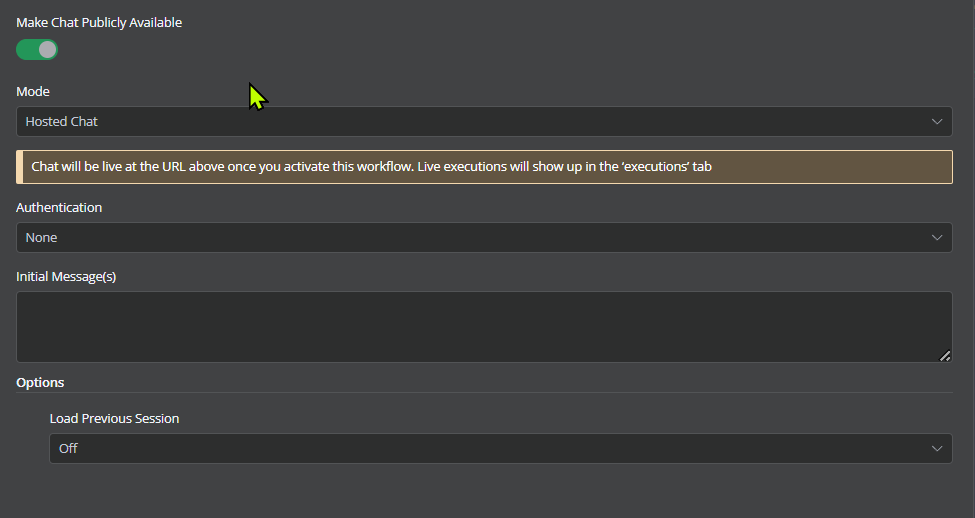Click the Options section heading
This screenshot has height=518, width=975.
[x=40, y=382]
